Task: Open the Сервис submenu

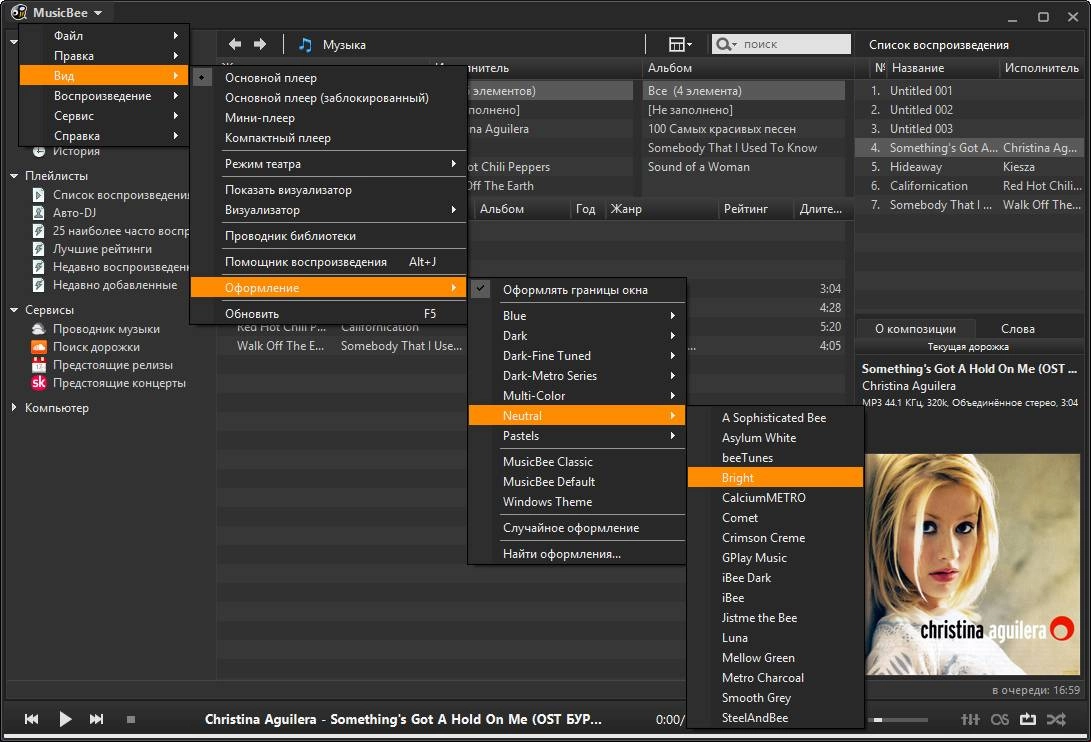Action: [104, 116]
